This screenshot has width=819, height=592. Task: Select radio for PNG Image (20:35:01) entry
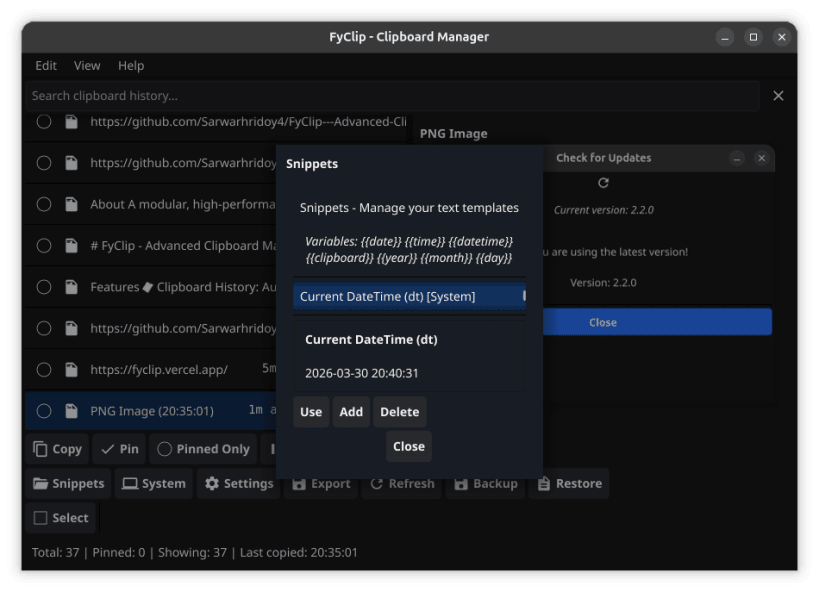[x=44, y=411]
